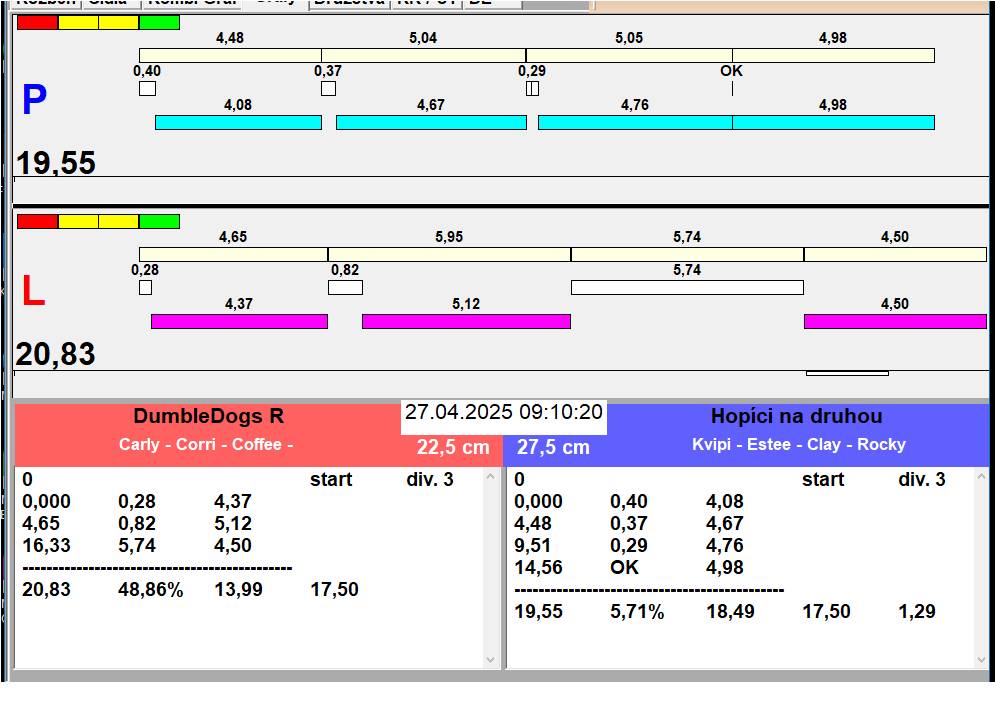Click the pale yellow 5,04 bar in lane P
Viewport: 995px width, 716px height.
[x=423, y=55]
